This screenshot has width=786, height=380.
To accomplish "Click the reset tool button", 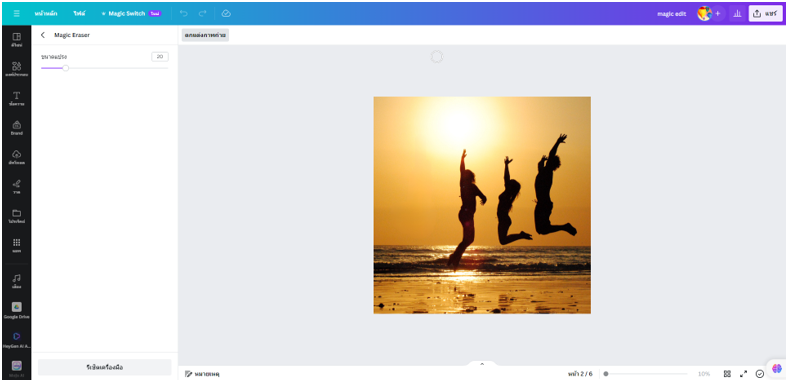I will pos(105,367).
